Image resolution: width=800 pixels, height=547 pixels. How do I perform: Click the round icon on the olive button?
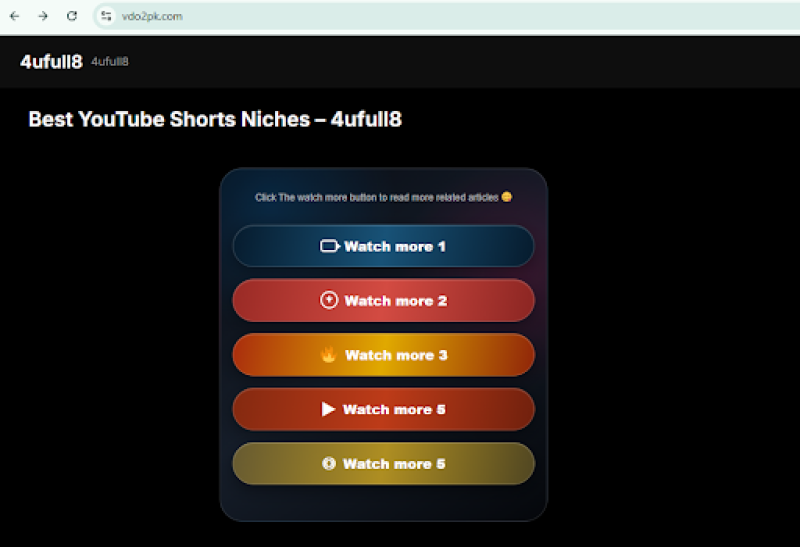point(329,463)
